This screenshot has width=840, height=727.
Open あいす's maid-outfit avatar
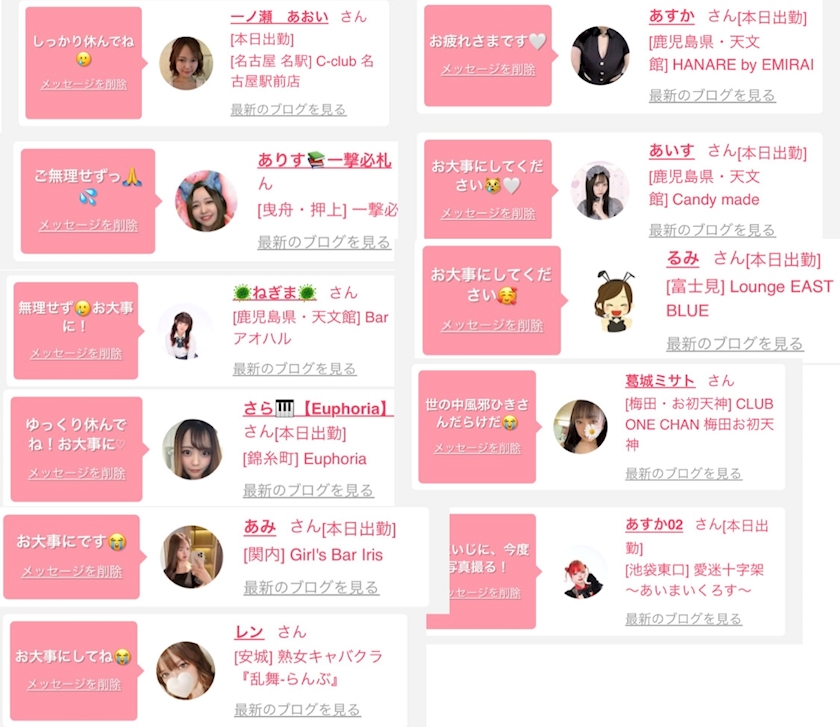[x=600, y=190]
